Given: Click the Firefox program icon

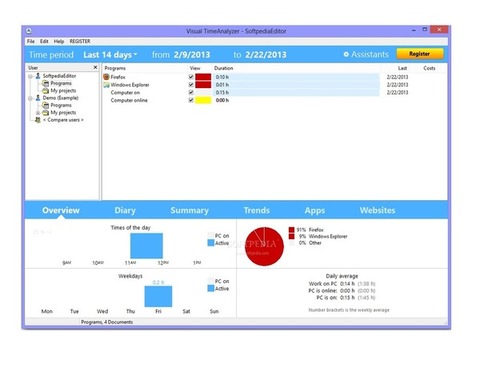Looking at the screenshot, I should (x=106, y=77).
